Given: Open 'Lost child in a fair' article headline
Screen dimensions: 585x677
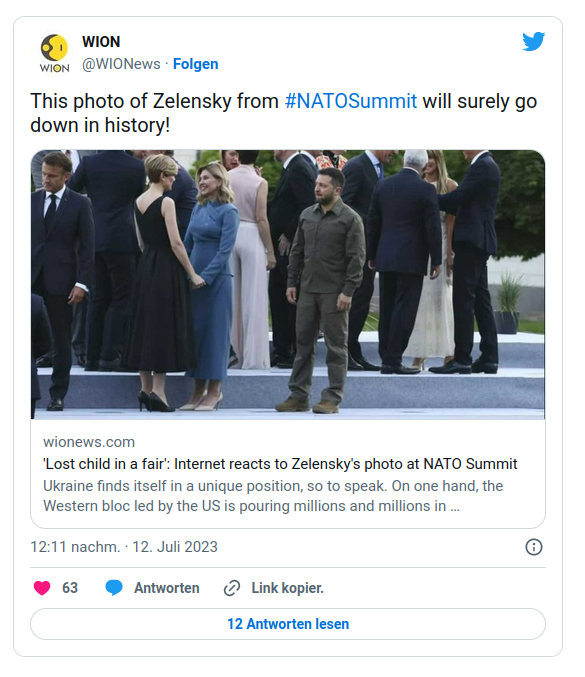Looking at the screenshot, I should 280,464.
